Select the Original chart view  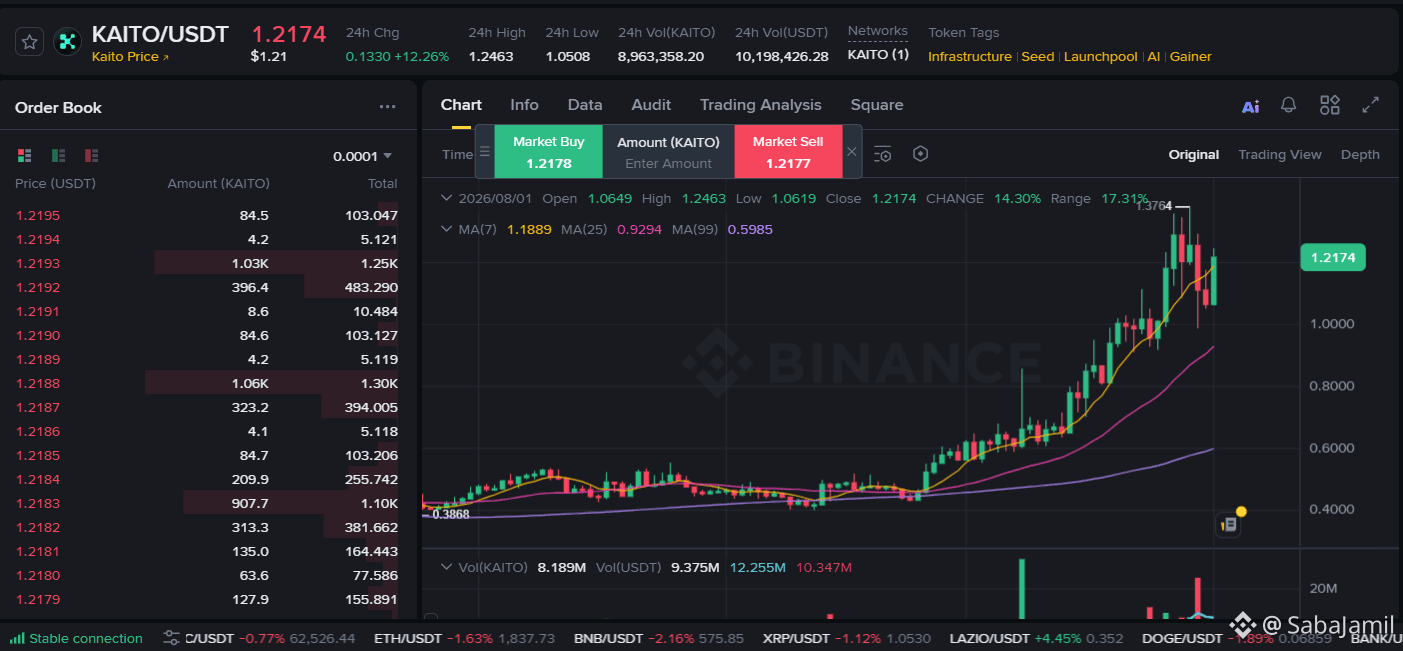point(1194,154)
